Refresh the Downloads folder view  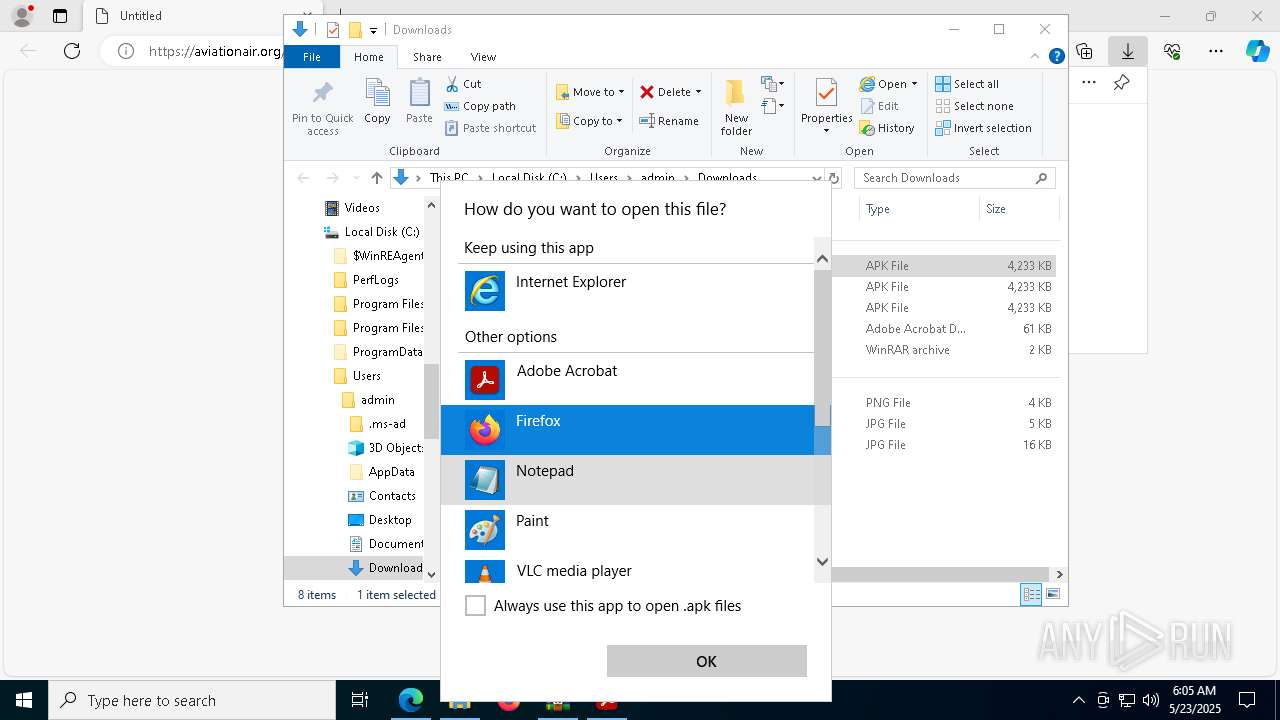click(x=836, y=178)
